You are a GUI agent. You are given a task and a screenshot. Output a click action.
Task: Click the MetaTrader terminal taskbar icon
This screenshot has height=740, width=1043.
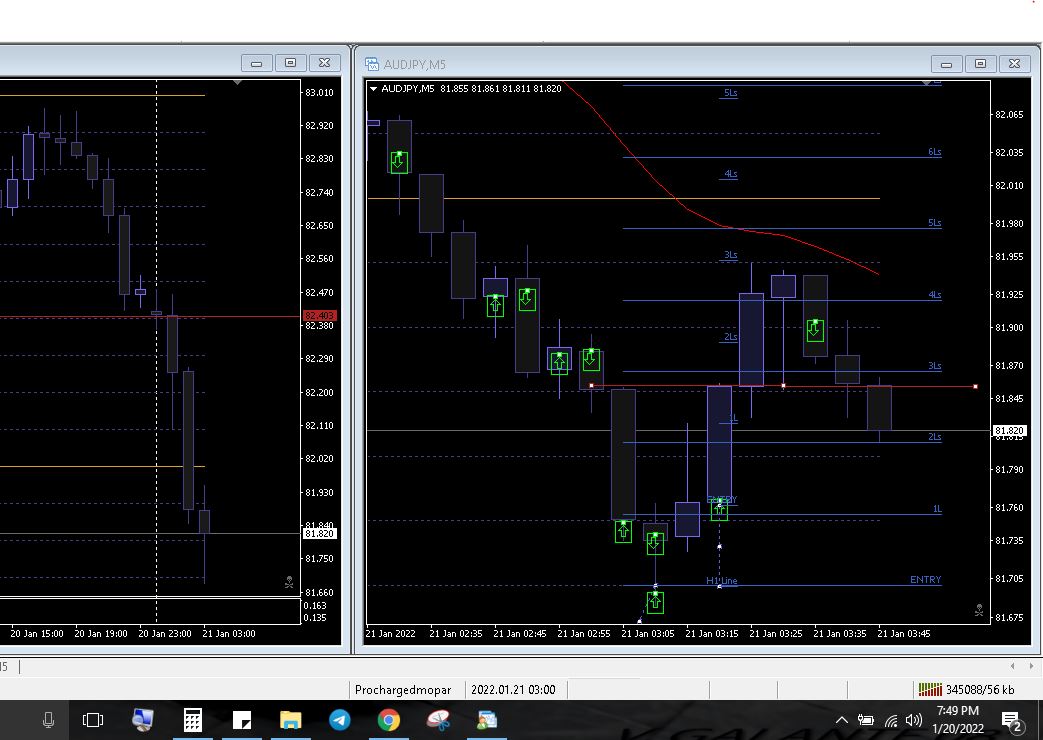coord(487,719)
